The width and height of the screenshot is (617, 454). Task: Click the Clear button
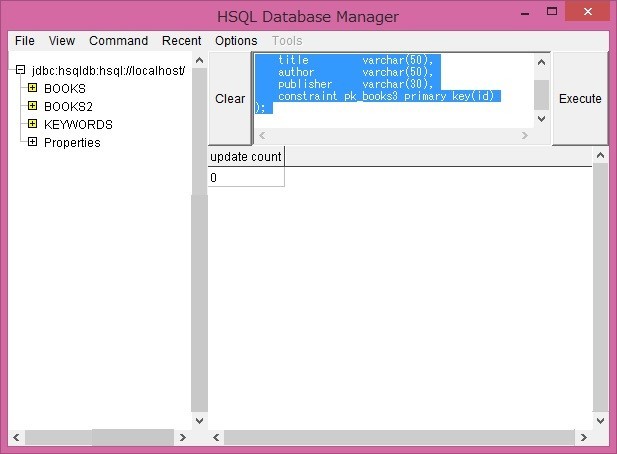pos(230,98)
